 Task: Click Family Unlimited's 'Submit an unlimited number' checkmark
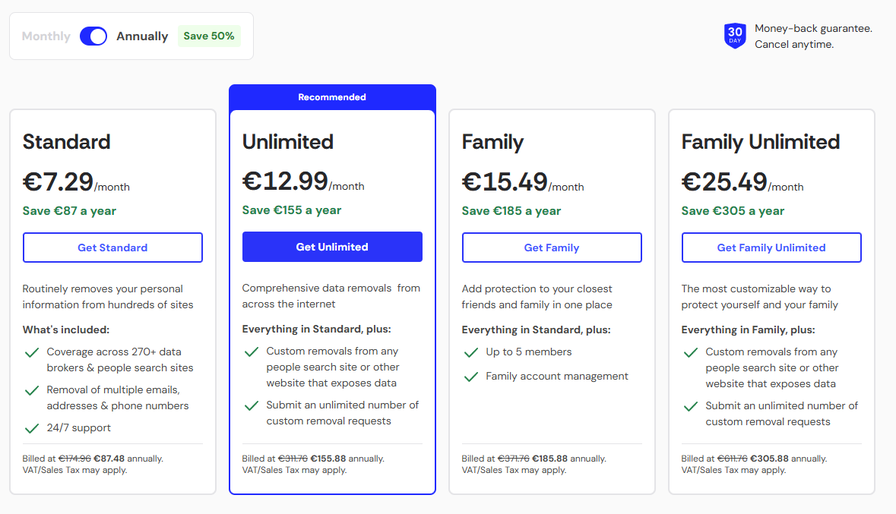tap(691, 406)
